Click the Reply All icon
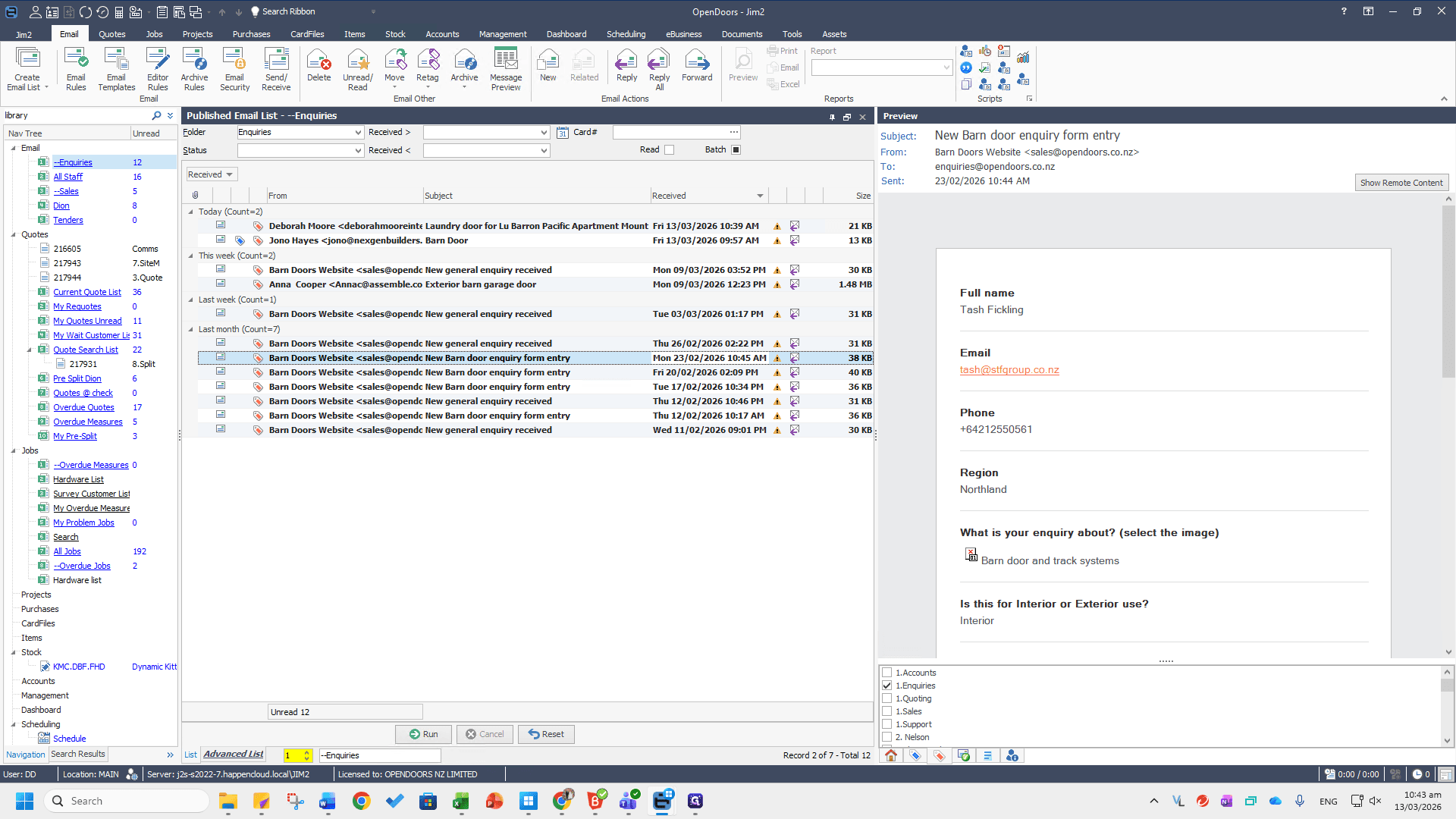The height and width of the screenshot is (819, 1456). pos(659,69)
